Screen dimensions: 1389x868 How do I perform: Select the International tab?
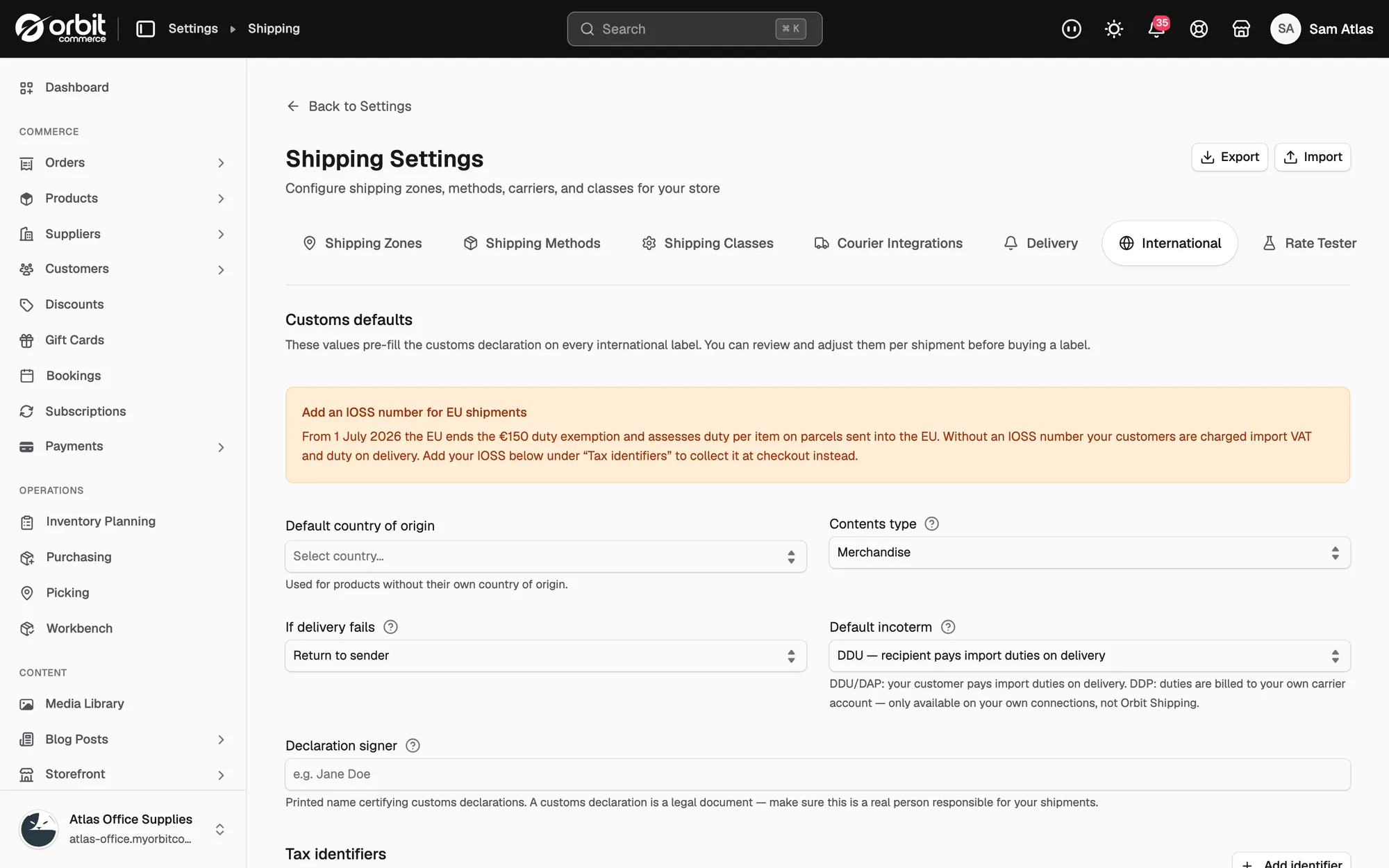coord(1170,243)
